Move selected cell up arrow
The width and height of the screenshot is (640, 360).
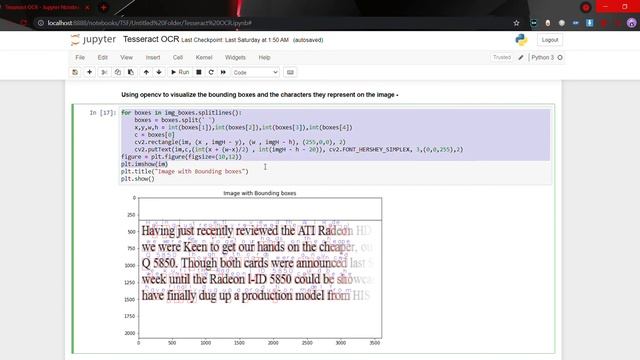(146, 72)
